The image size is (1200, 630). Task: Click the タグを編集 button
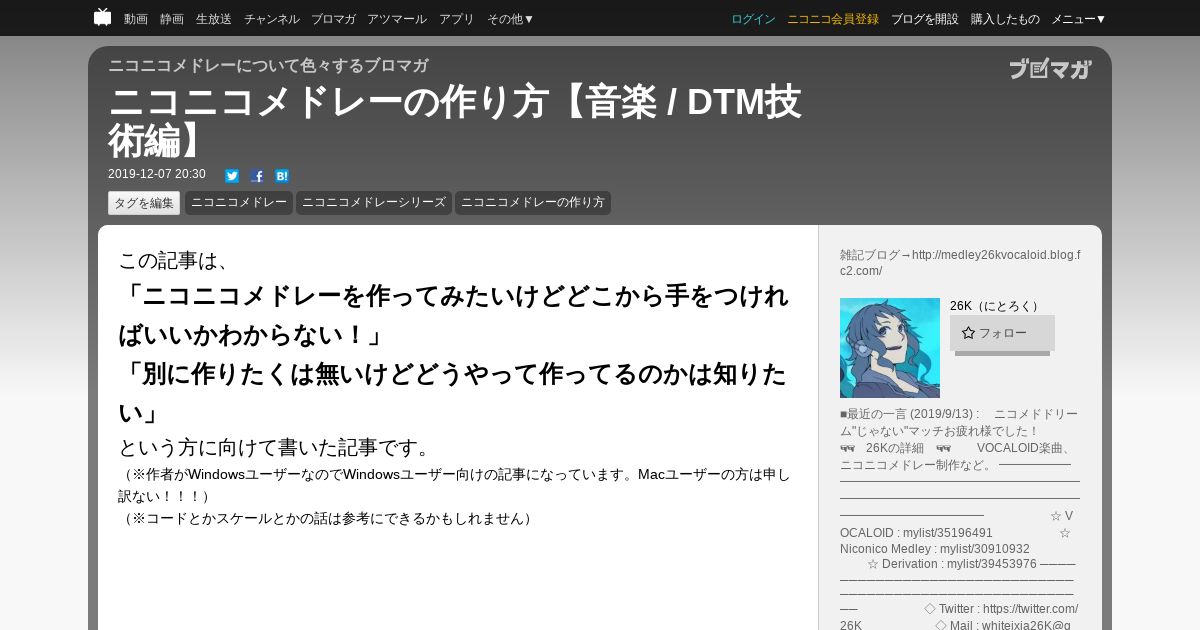point(144,203)
